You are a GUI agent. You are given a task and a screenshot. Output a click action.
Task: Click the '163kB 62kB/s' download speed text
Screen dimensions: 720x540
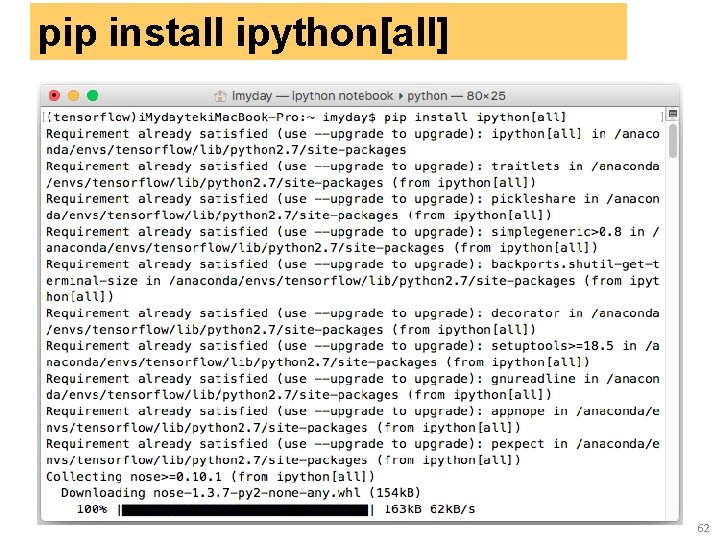(x=429, y=509)
